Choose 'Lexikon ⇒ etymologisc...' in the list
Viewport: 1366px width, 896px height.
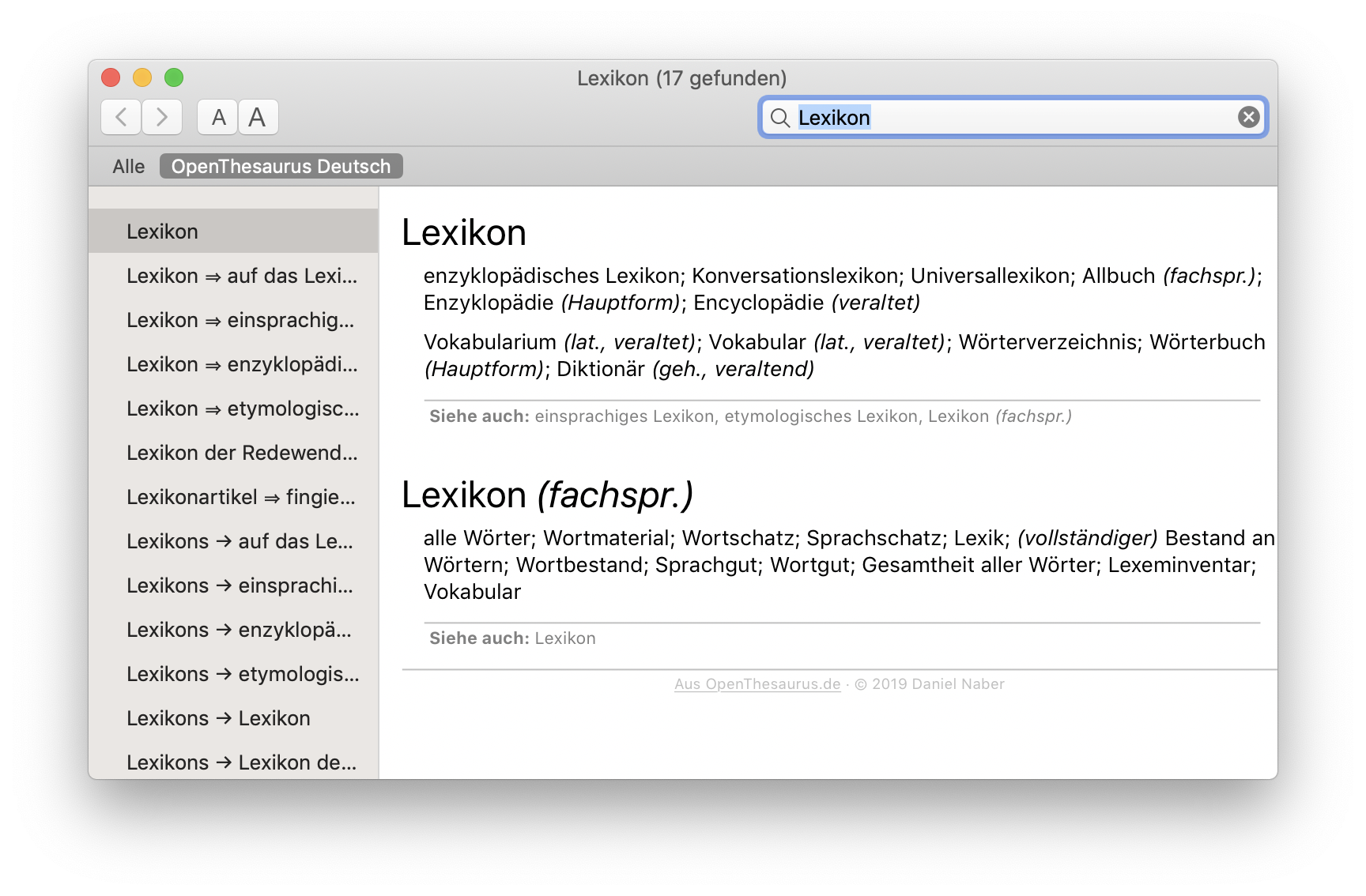pos(242,408)
